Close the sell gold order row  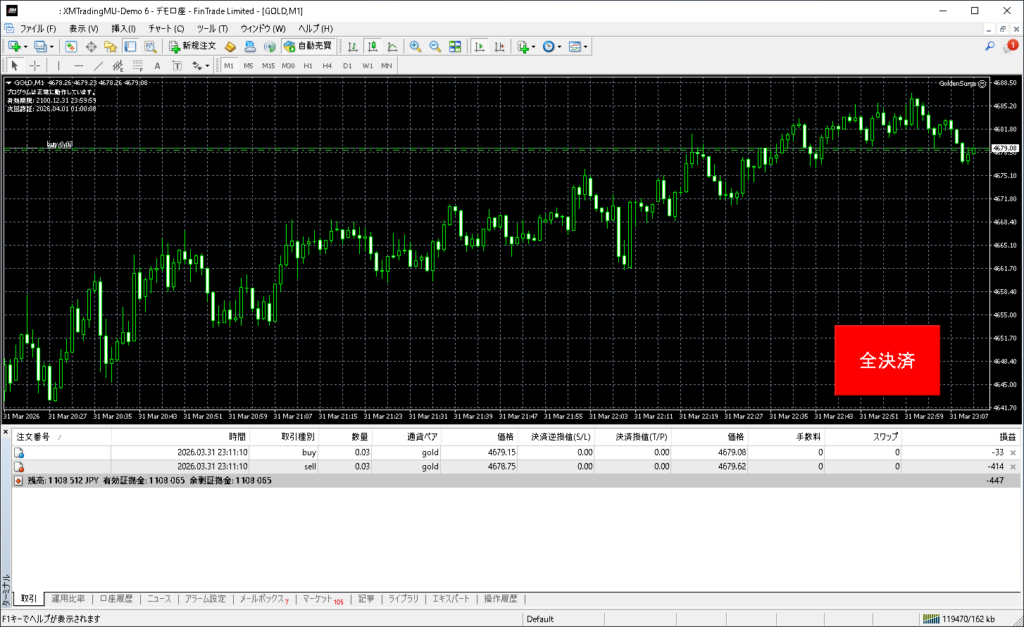(x=1013, y=466)
